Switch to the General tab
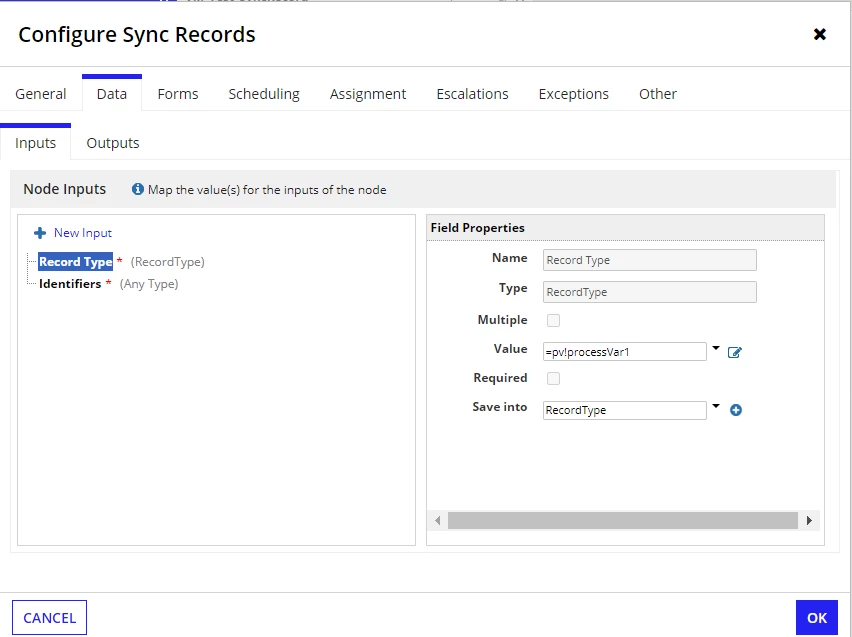The height and width of the screenshot is (637, 852). (x=41, y=94)
